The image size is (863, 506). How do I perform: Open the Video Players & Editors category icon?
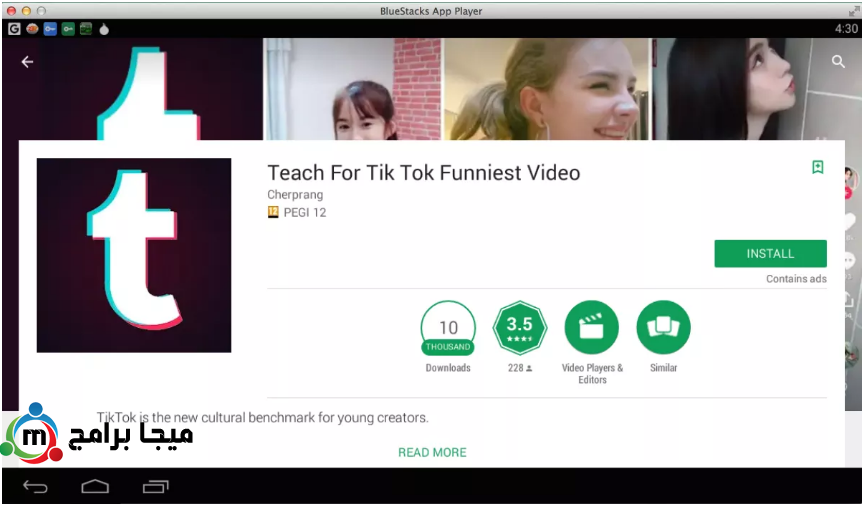click(x=592, y=328)
